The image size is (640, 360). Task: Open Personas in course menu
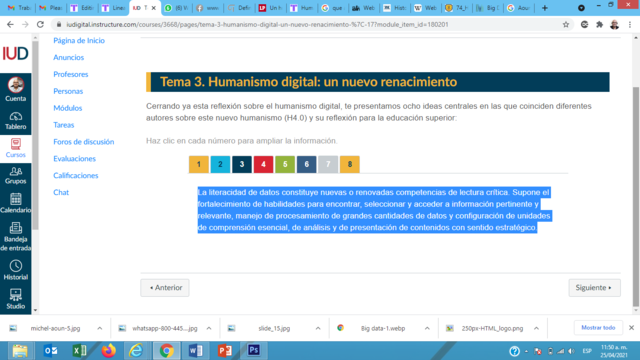click(x=68, y=91)
